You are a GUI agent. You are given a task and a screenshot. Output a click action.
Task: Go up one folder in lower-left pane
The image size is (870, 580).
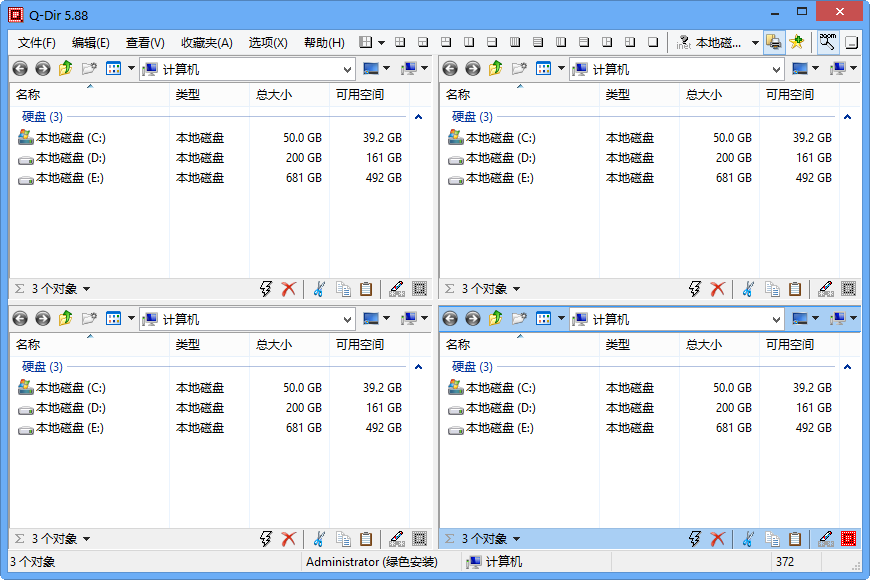coord(65,318)
